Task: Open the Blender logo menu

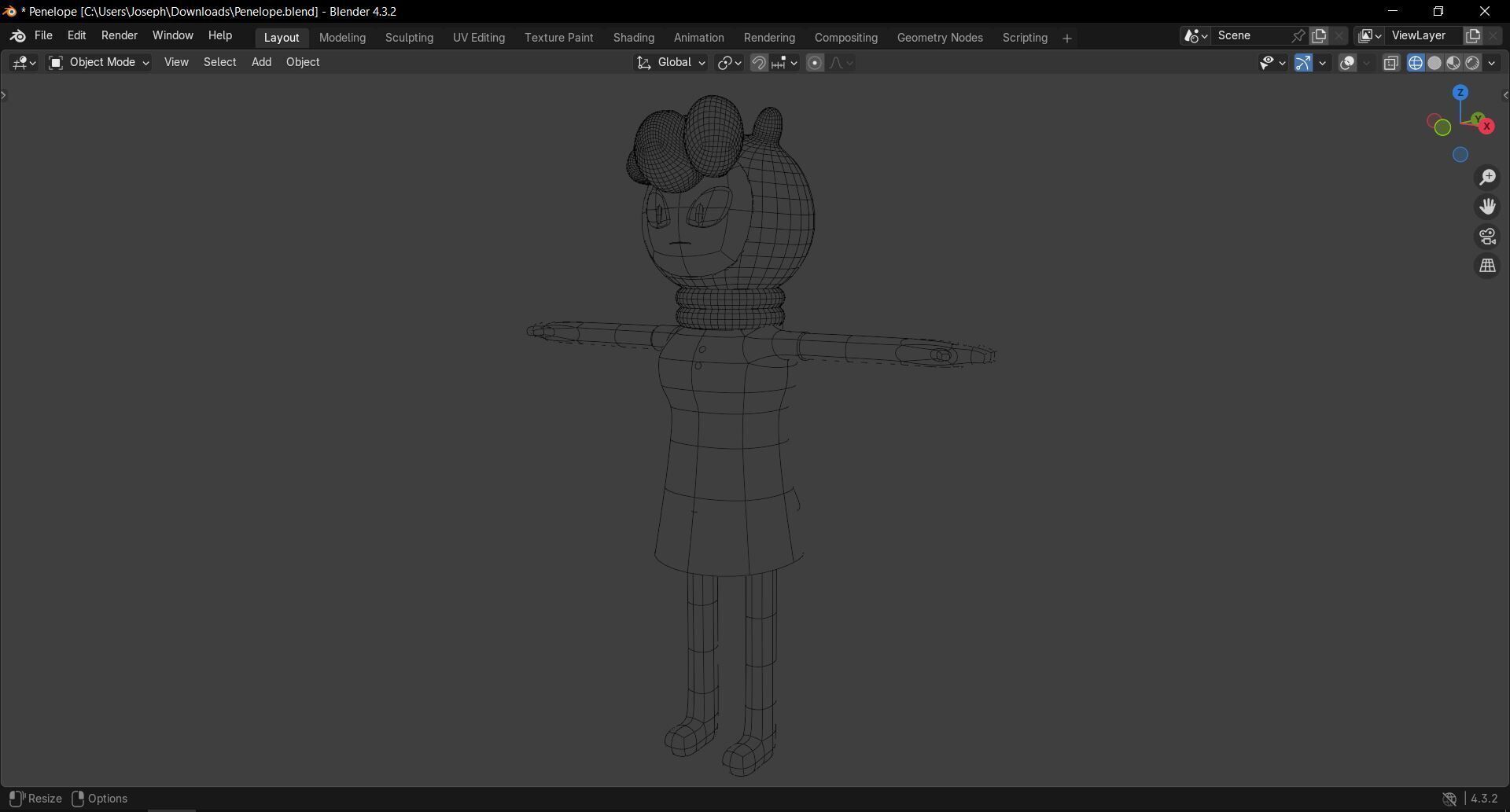Action: pos(17,36)
